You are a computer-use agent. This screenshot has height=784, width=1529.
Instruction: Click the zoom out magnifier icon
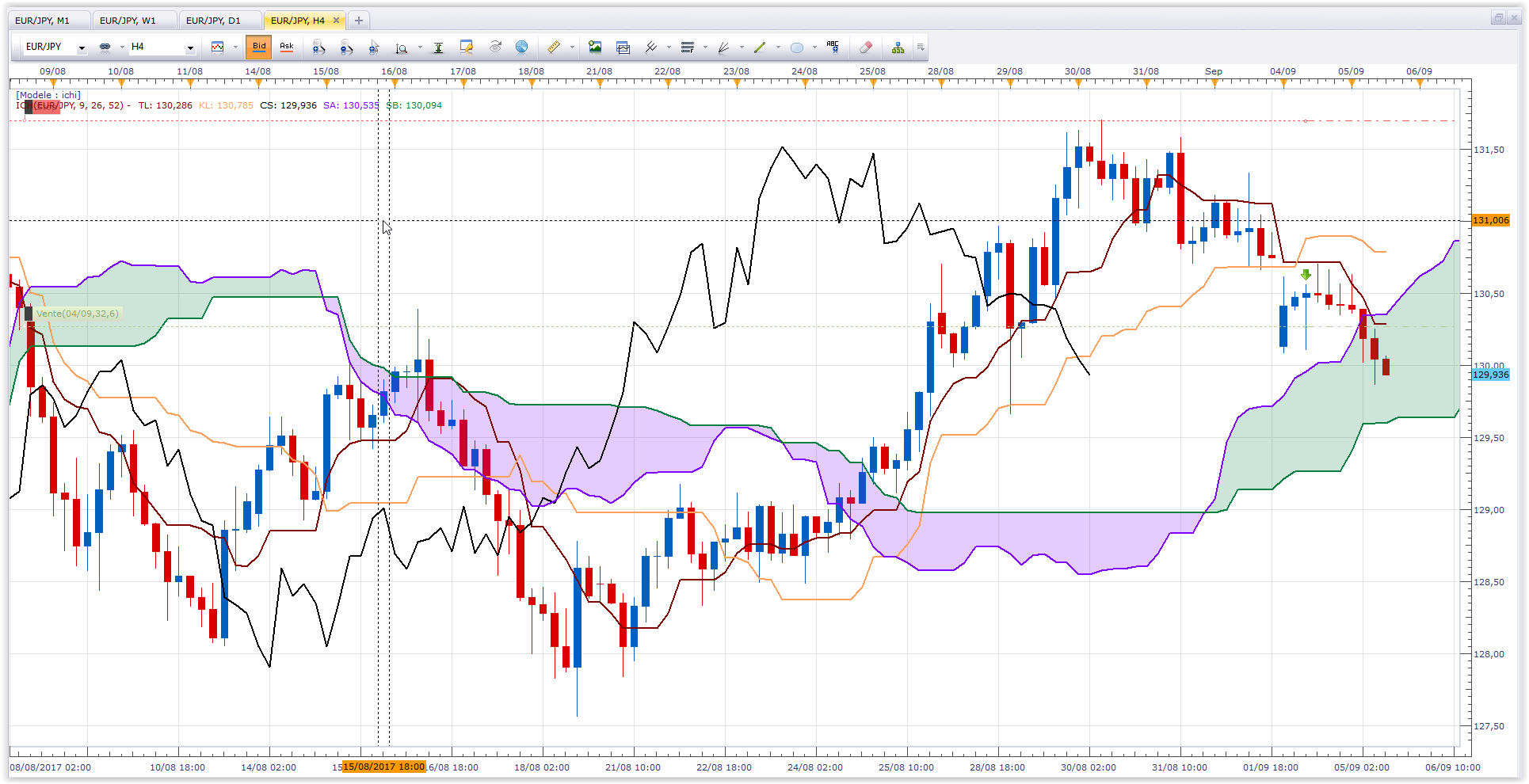pos(346,48)
